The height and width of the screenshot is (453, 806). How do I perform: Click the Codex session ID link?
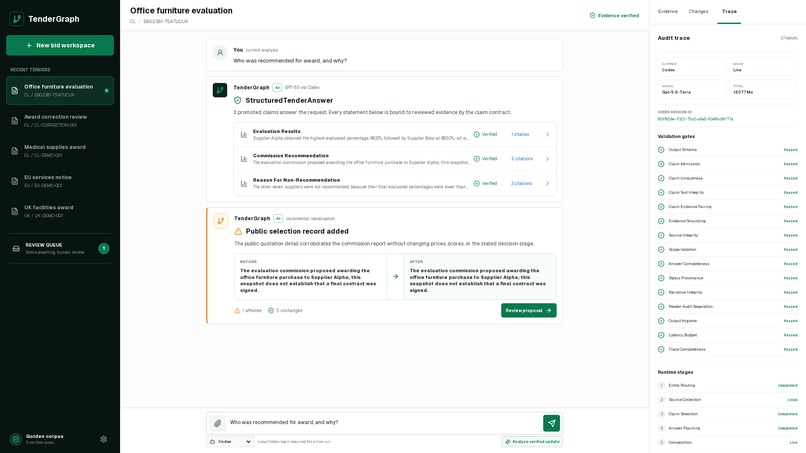coord(695,119)
